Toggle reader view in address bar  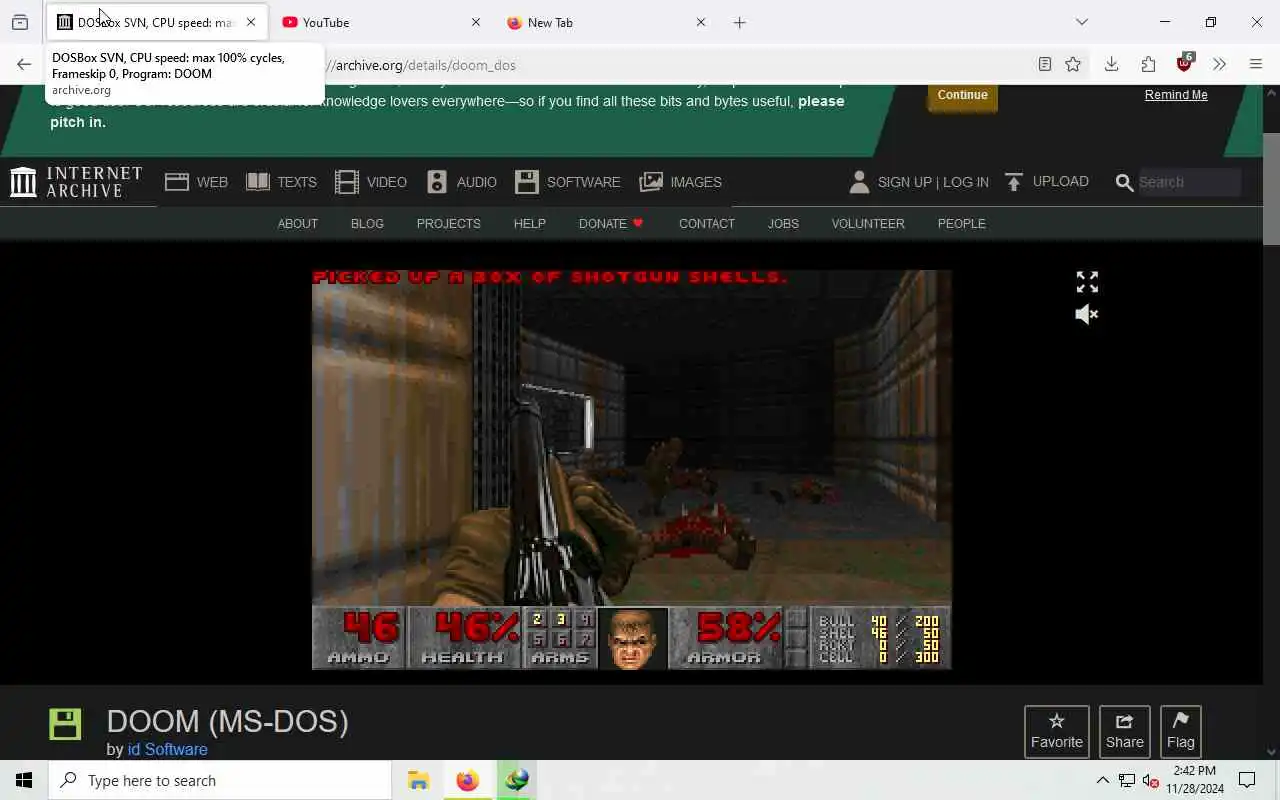(1045, 65)
